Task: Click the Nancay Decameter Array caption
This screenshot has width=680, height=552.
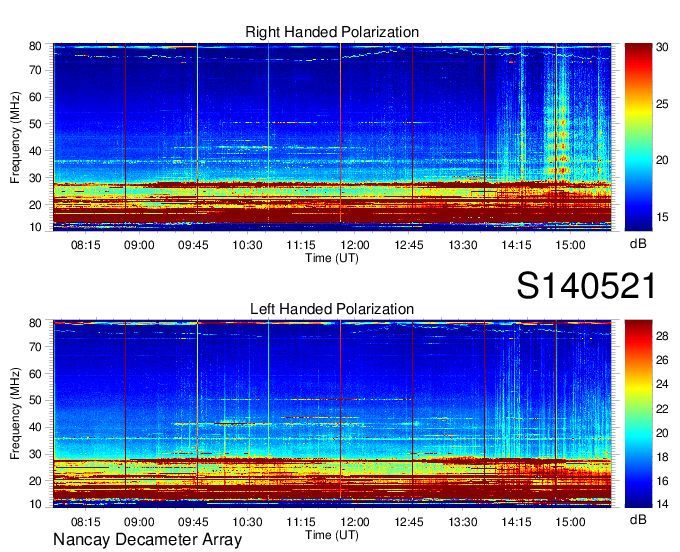Action: coord(147,540)
